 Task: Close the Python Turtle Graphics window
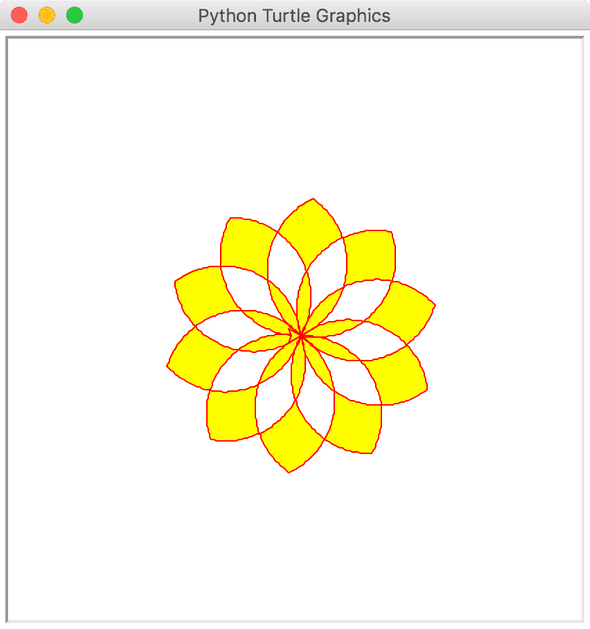point(19,15)
